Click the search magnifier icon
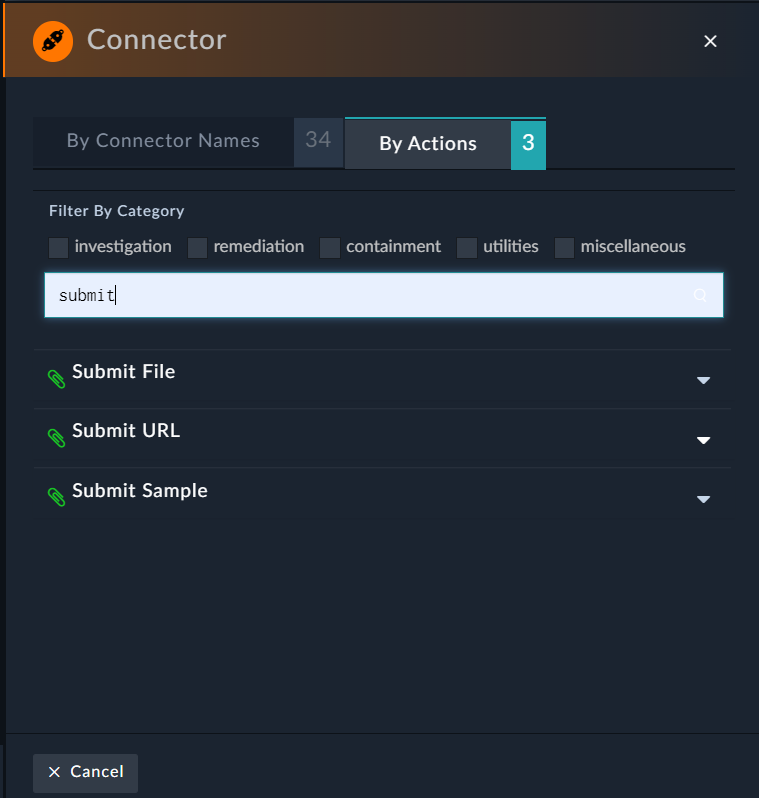The height and width of the screenshot is (798, 759). pyautogui.click(x=700, y=295)
